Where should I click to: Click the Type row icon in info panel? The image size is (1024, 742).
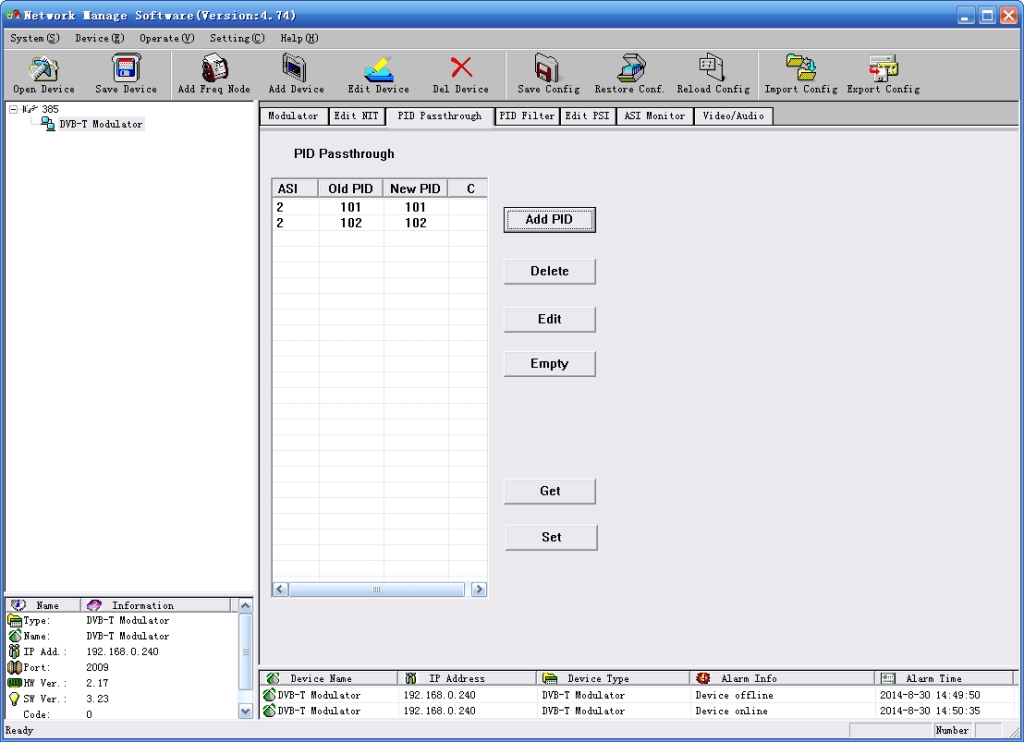click(14, 621)
